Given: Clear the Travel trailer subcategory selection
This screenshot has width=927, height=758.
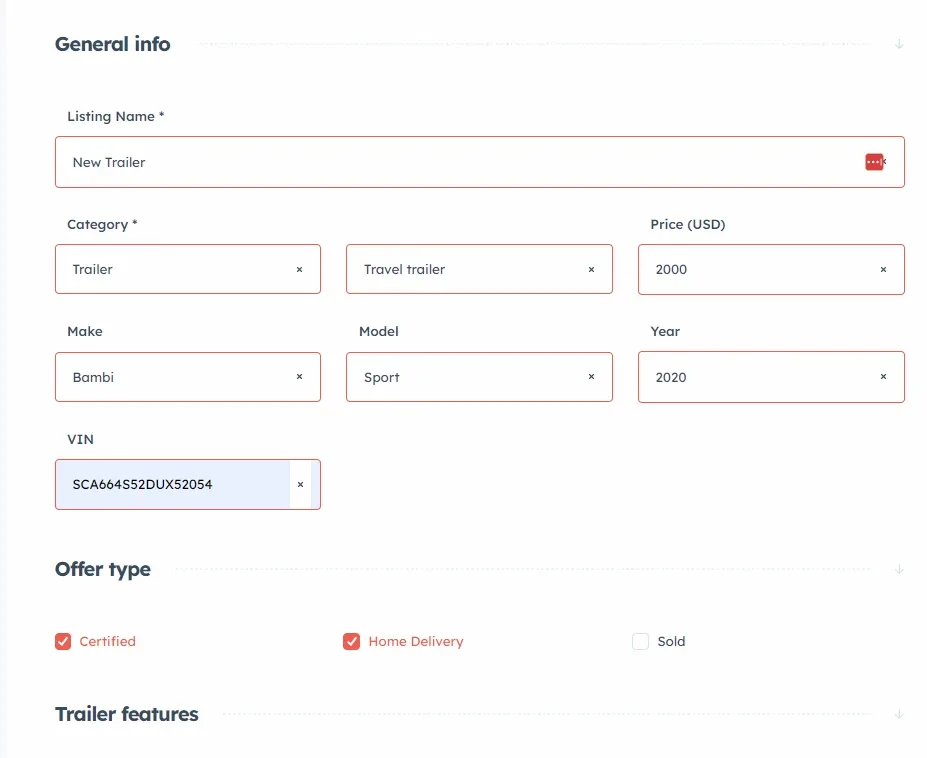Looking at the screenshot, I should tap(591, 270).
